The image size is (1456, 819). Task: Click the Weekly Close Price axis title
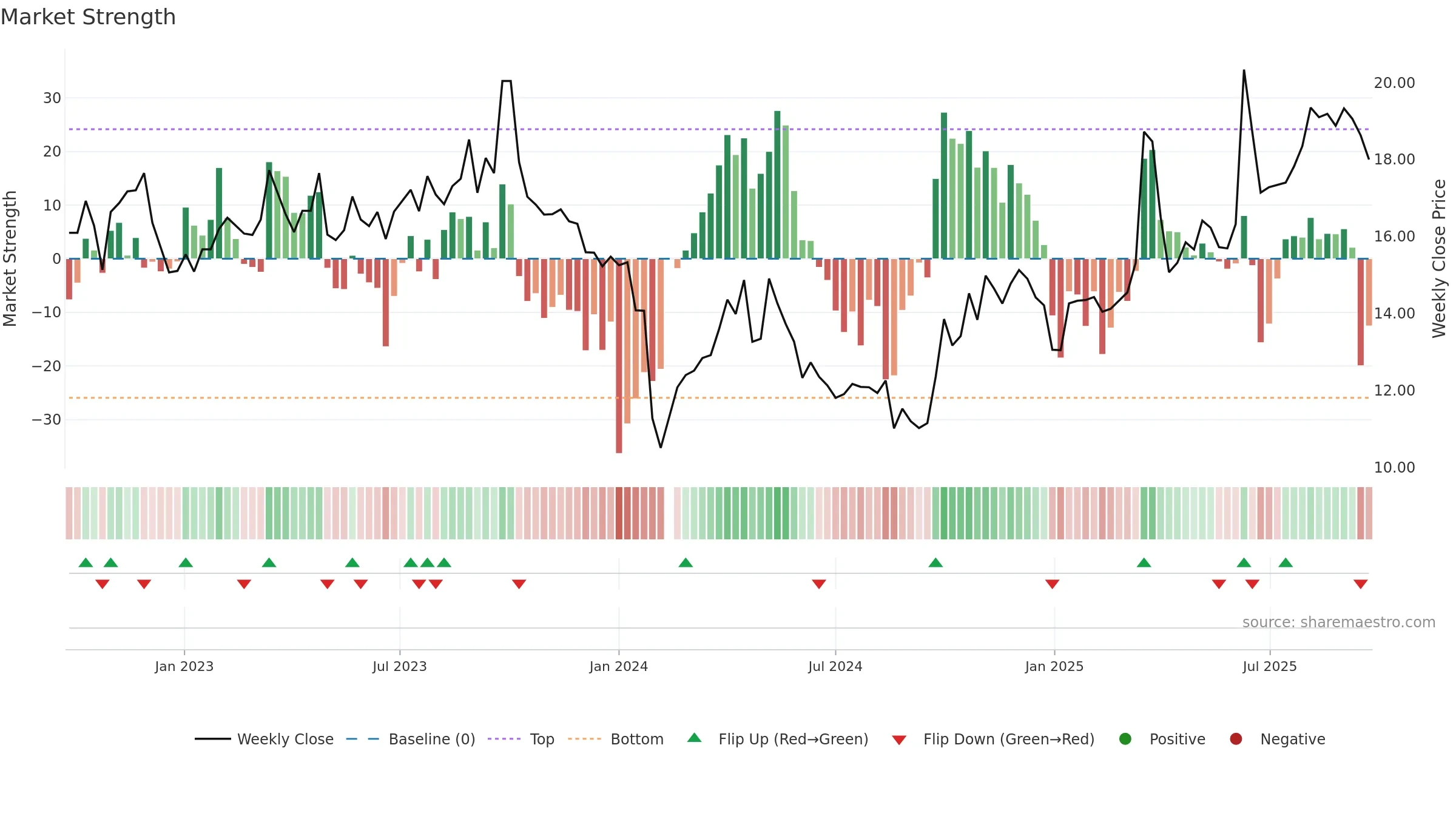1439,258
